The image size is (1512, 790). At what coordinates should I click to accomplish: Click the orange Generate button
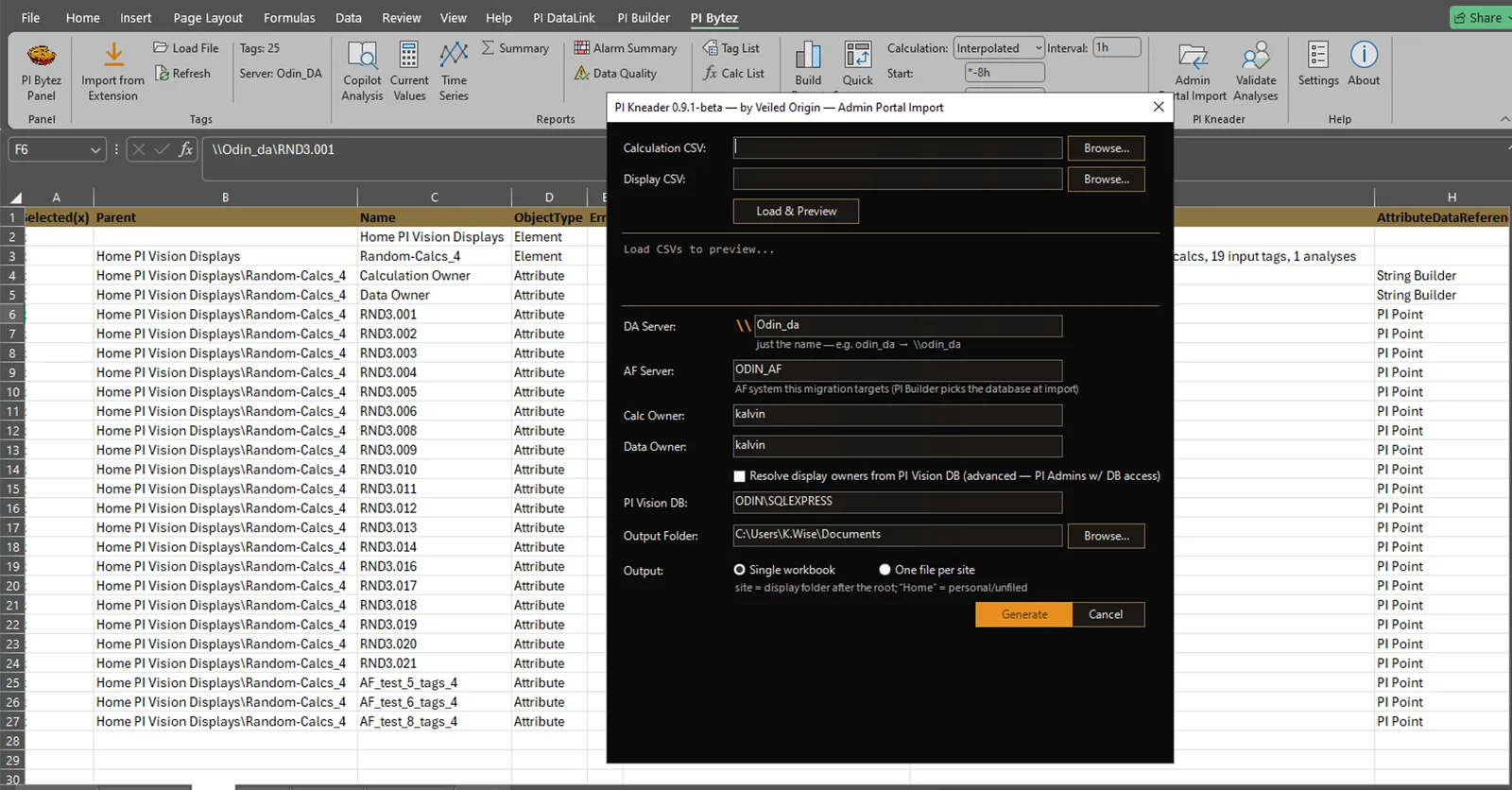1024,614
